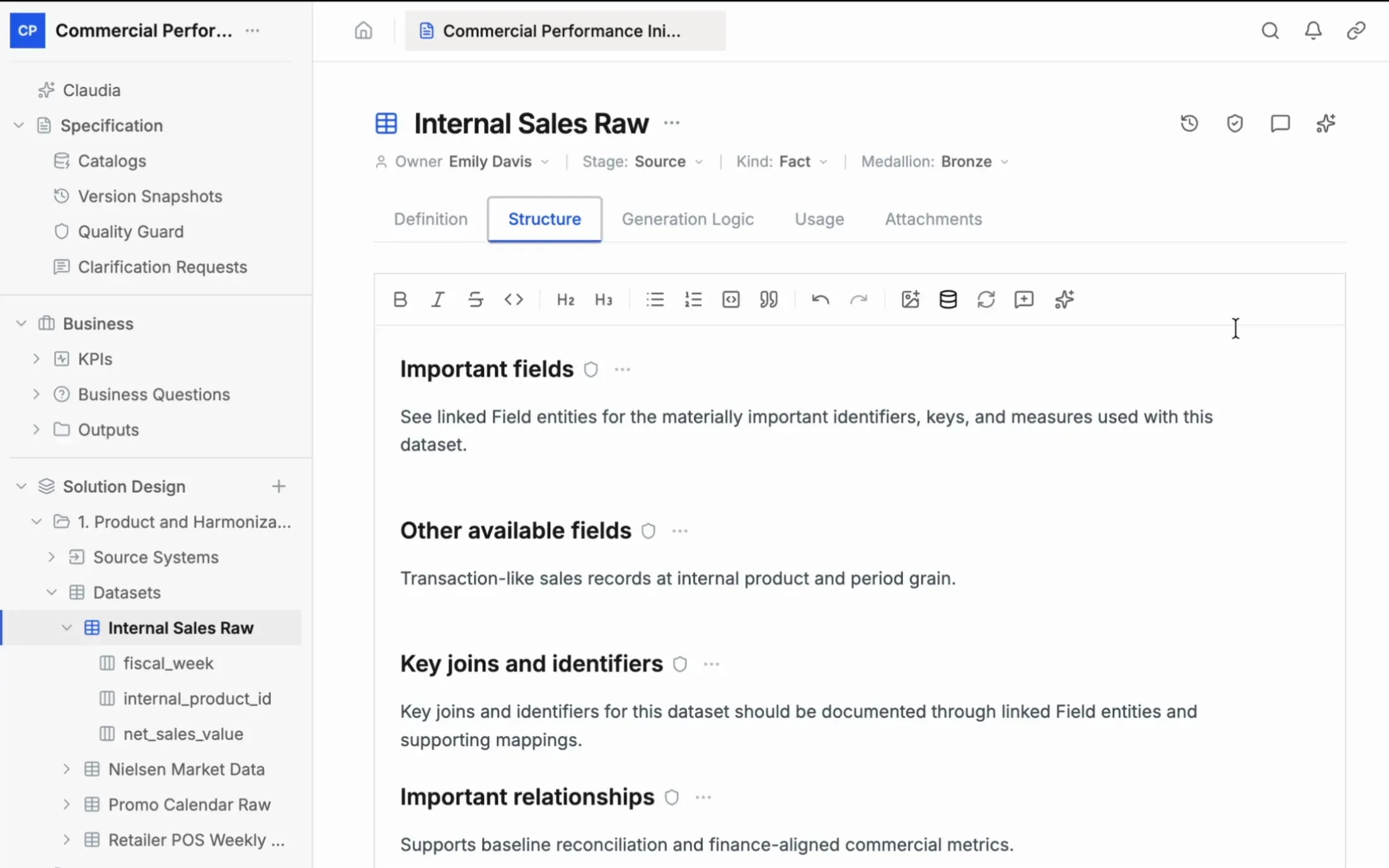Image resolution: width=1389 pixels, height=868 pixels.
Task: Open quality guard shield icon in header
Action: [1235, 123]
